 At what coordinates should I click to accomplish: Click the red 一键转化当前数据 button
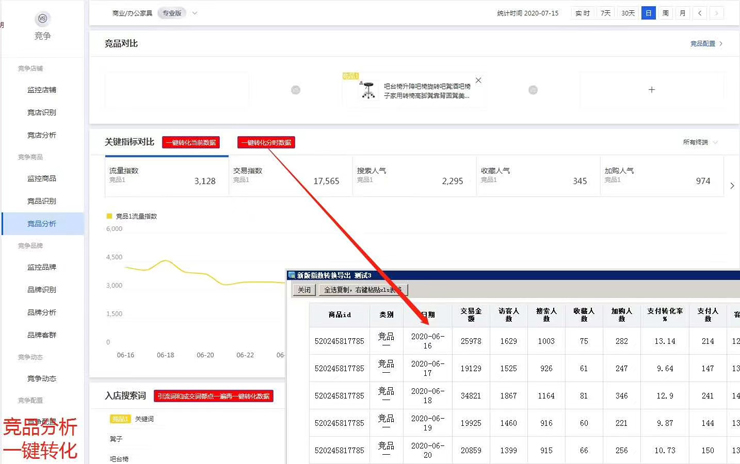coord(190,143)
